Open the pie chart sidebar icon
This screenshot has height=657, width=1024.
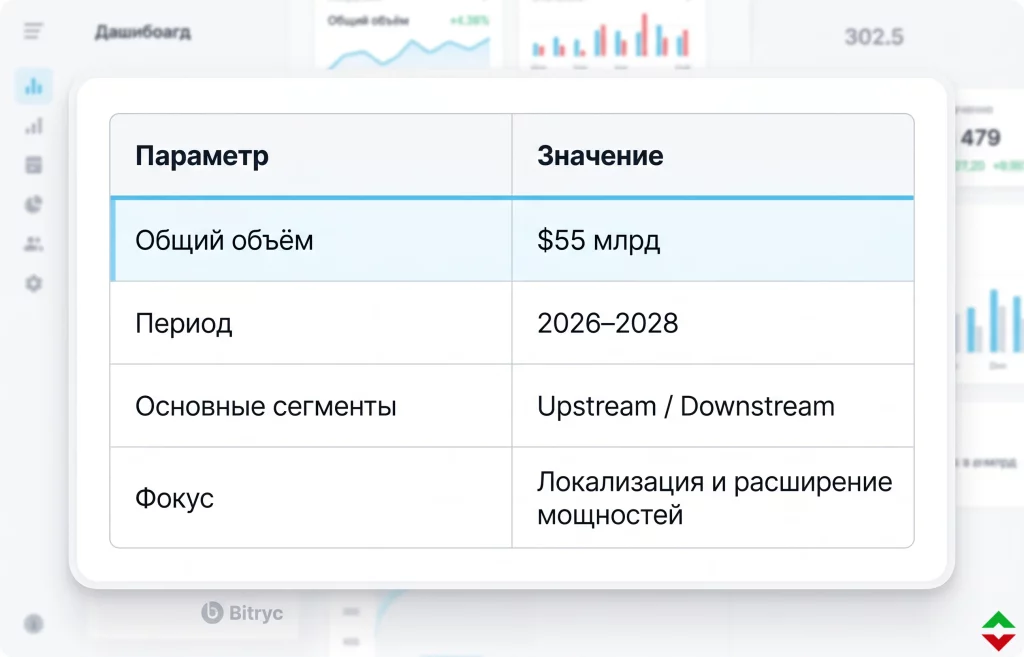(34, 204)
